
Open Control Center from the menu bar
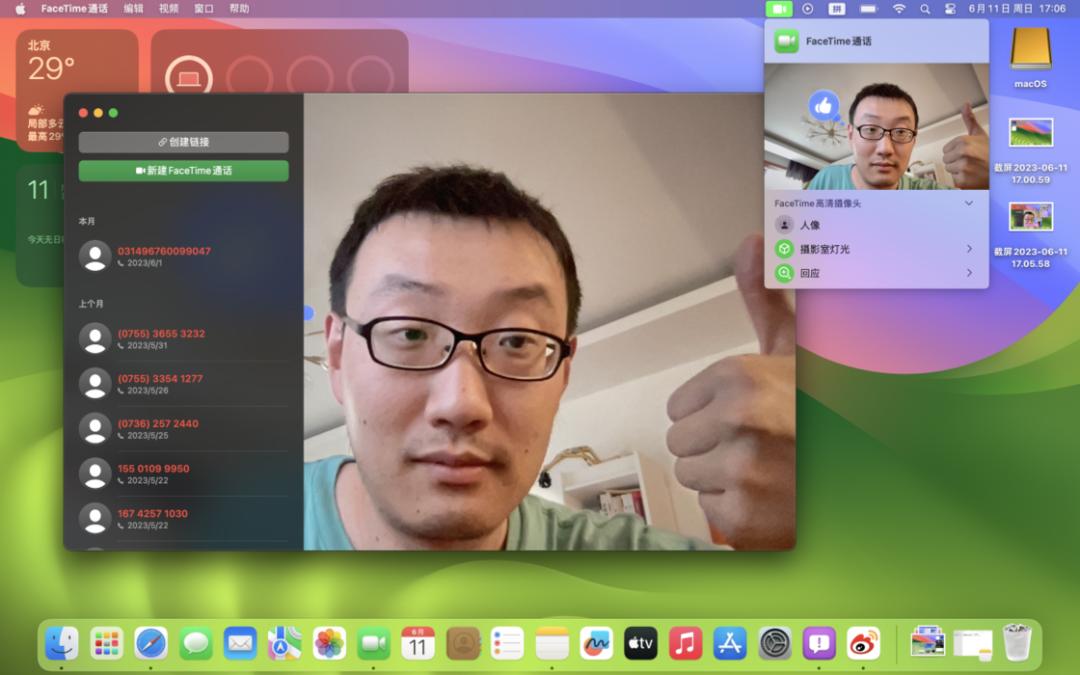[x=950, y=9]
